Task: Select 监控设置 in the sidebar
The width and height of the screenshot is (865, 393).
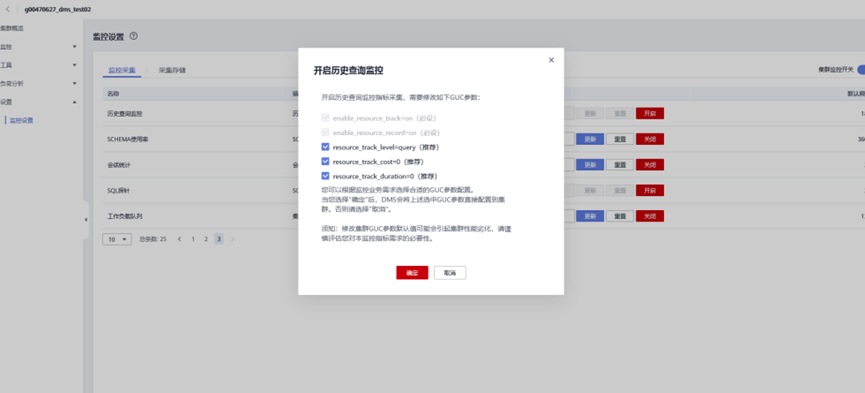Action: (22, 120)
